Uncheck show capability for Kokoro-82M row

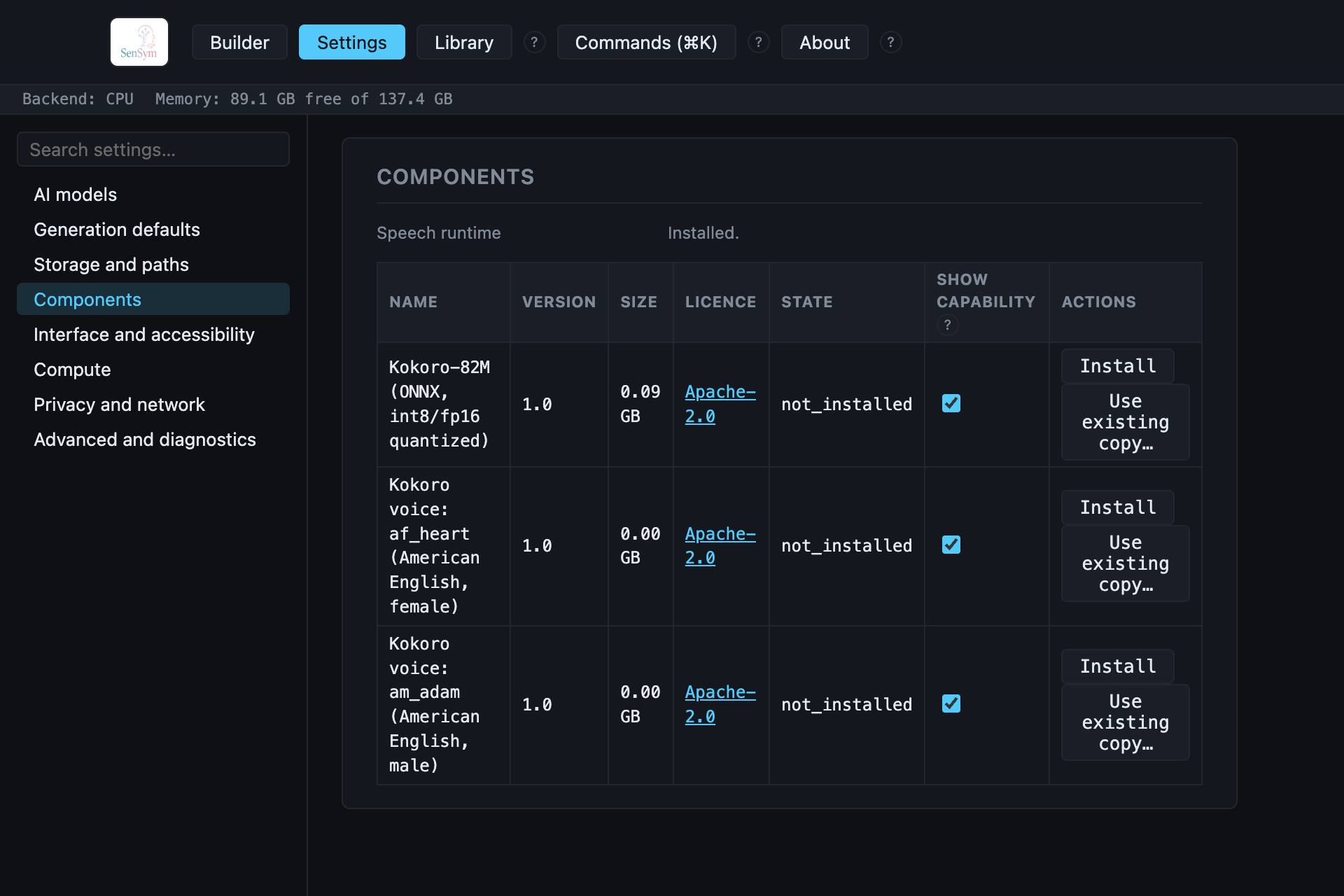coord(951,403)
